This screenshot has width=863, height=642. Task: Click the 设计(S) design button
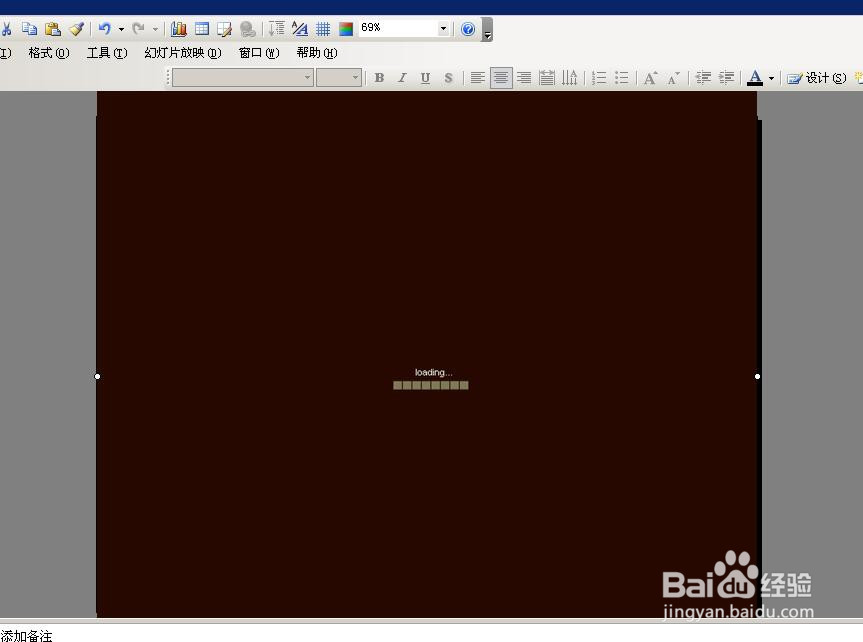pyautogui.click(x=817, y=78)
